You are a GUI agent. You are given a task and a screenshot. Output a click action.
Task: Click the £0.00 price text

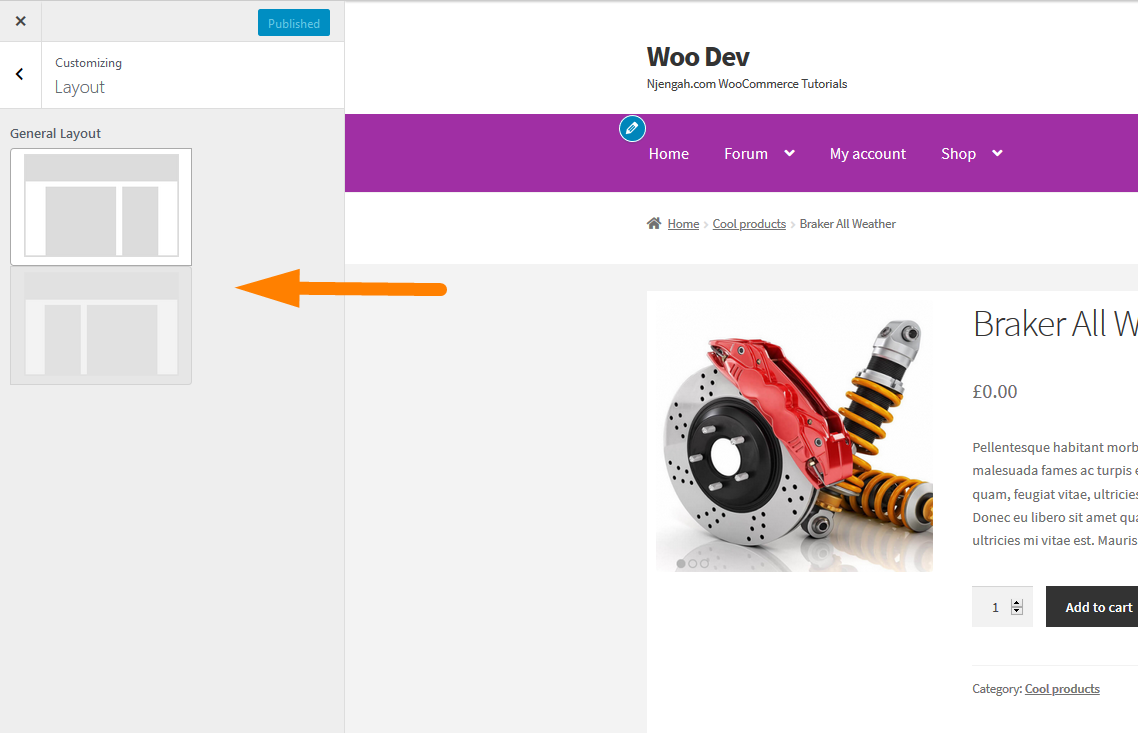(x=994, y=391)
